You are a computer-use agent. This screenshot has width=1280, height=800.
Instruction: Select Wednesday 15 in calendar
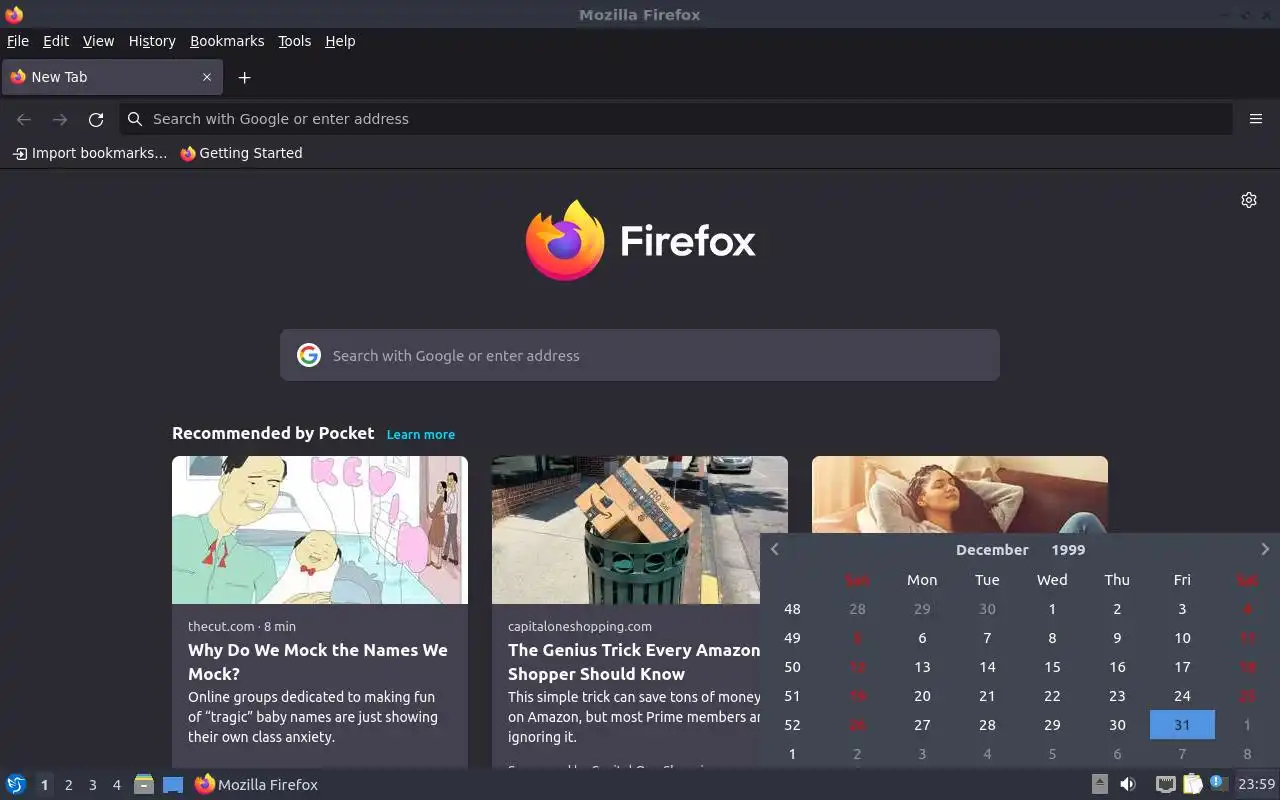[x=1052, y=667]
